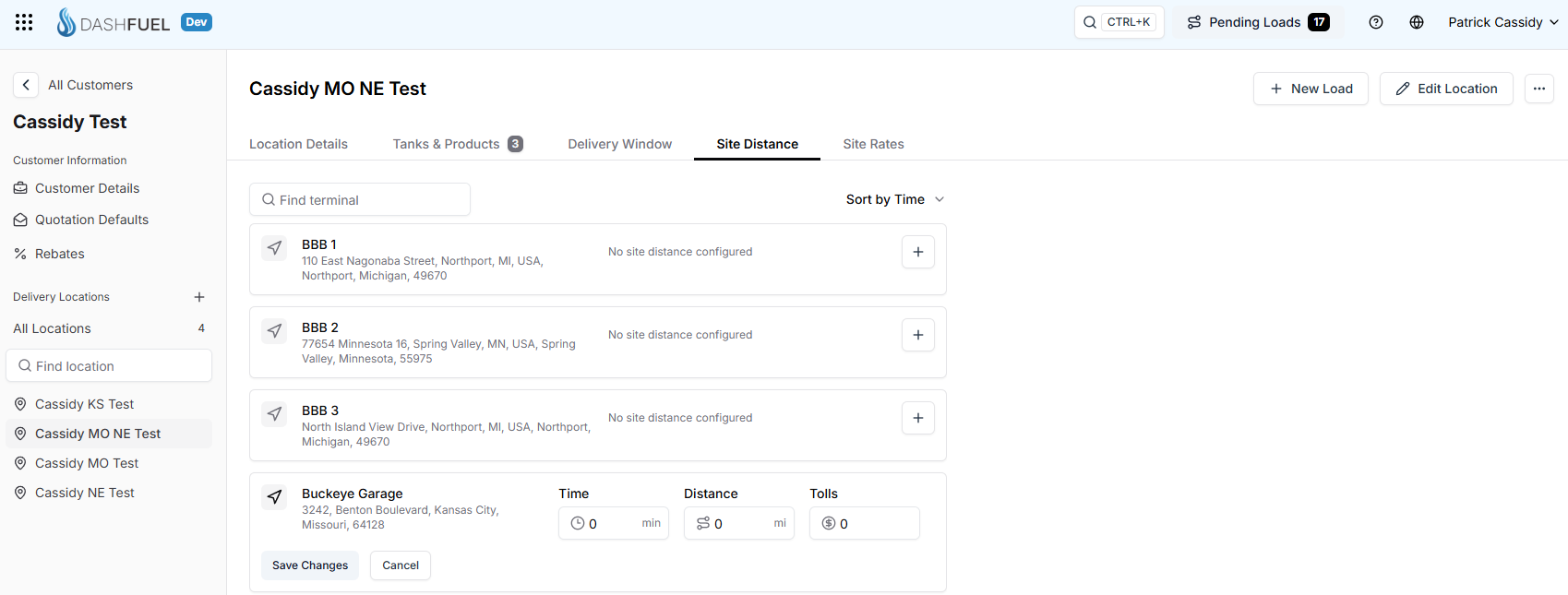Open the Patrick Cassidy user menu
This screenshot has height=595, width=1568.
(x=1502, y=22)
